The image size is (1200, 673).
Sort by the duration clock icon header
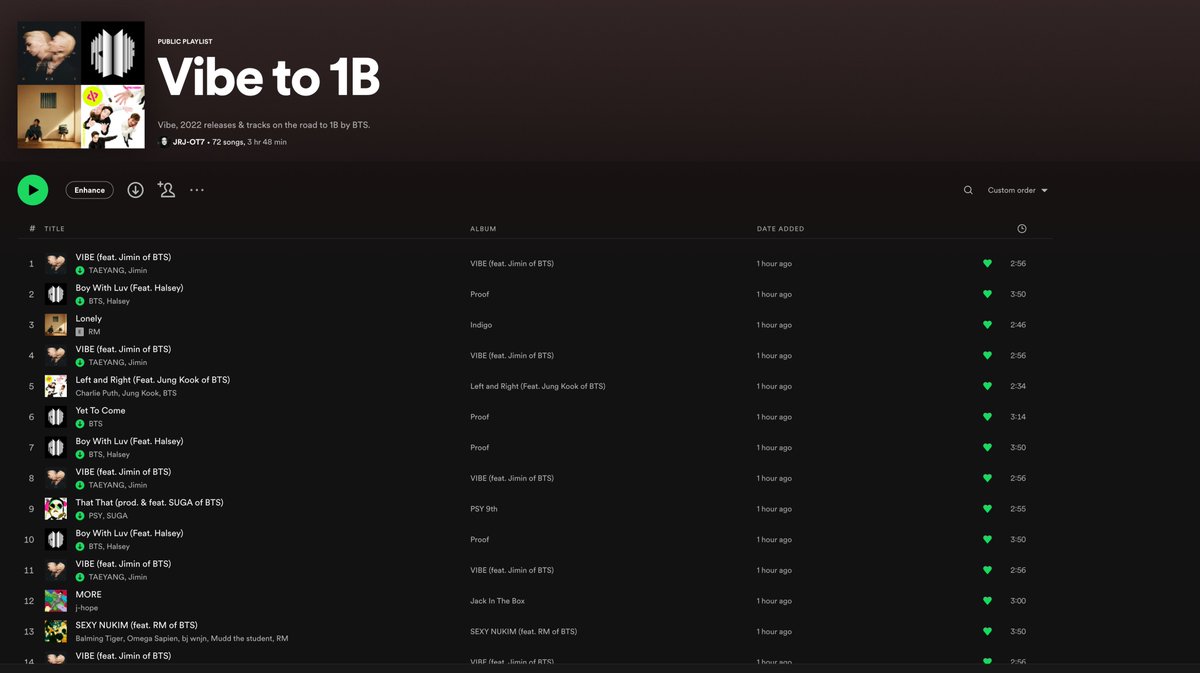(x=1021, y=229)
